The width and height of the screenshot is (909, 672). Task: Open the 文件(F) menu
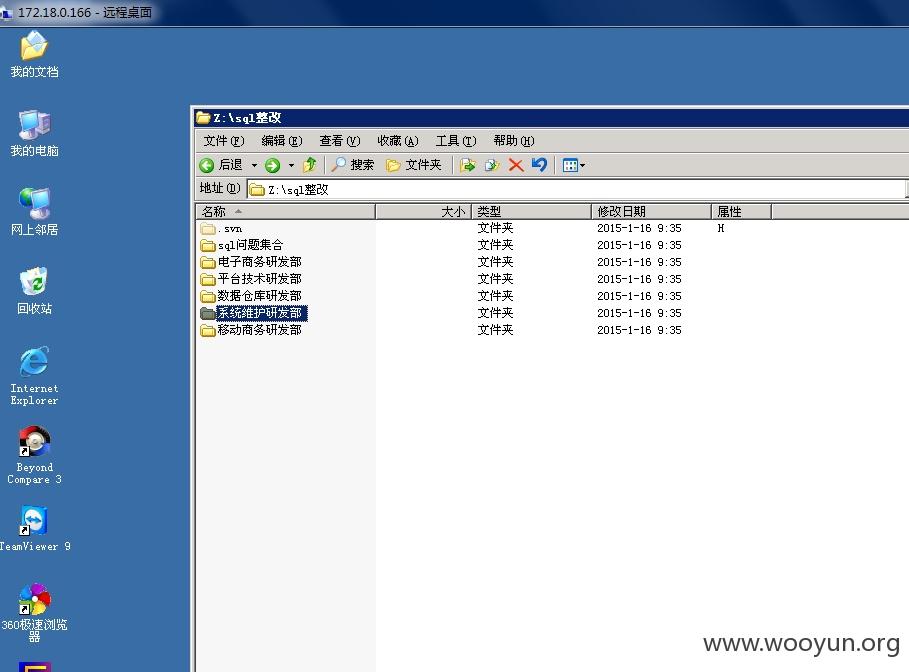224,141
